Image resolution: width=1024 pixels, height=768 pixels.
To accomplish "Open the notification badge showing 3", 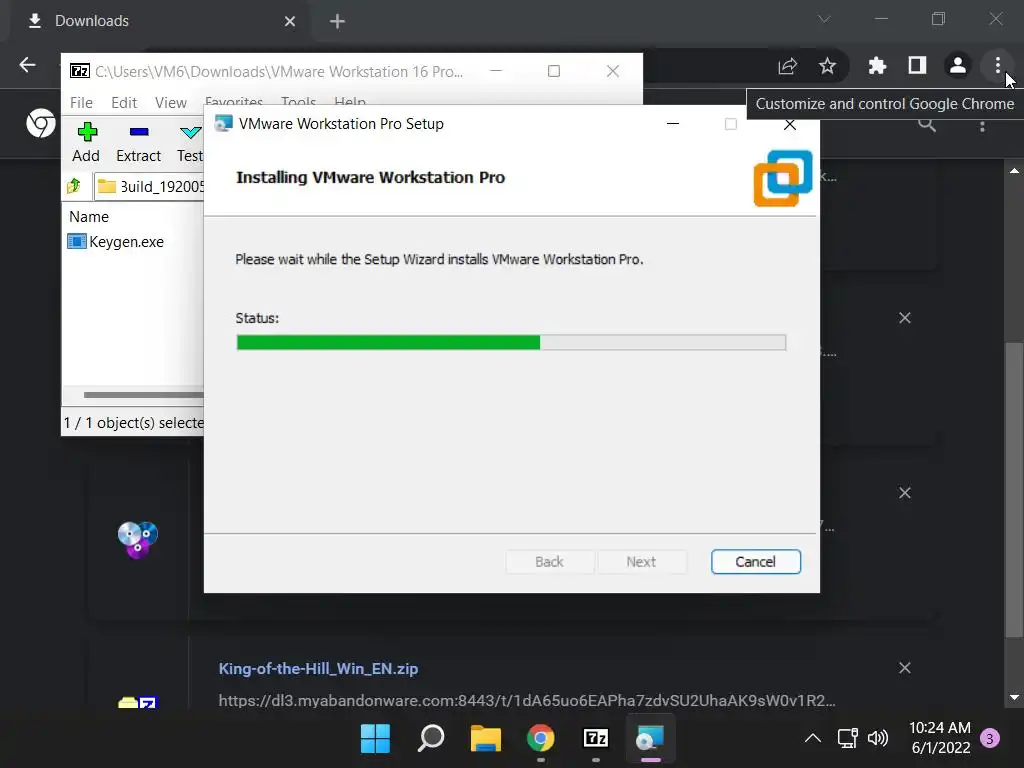I will (989, 739).
